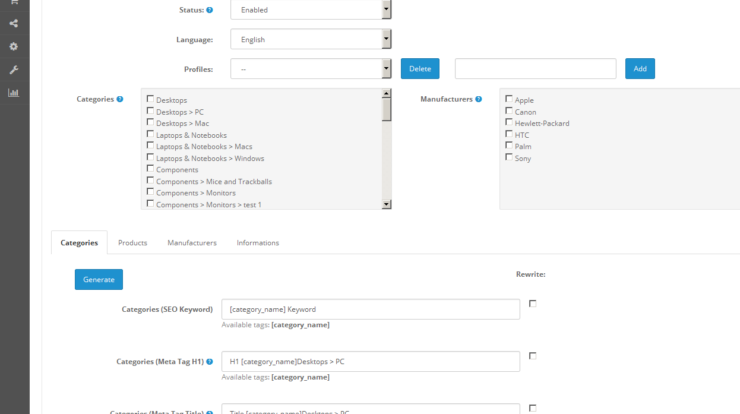
Task: Switch to the Categories tab
Action: (79, 243)
